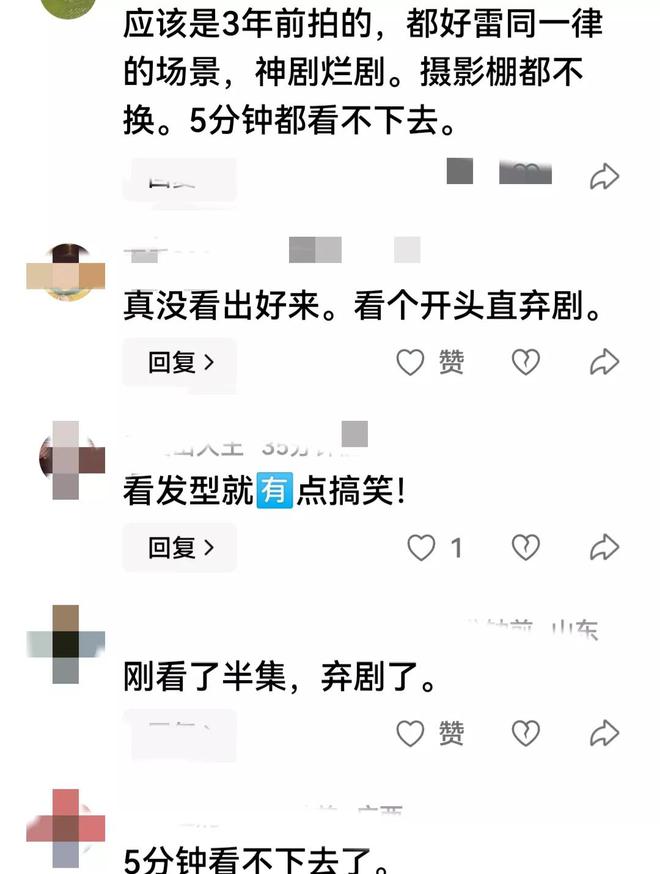Viewport: 660px width, 874px height.
Task: Share the comment 看发型就有点搞笑
Action: point(605,547)
